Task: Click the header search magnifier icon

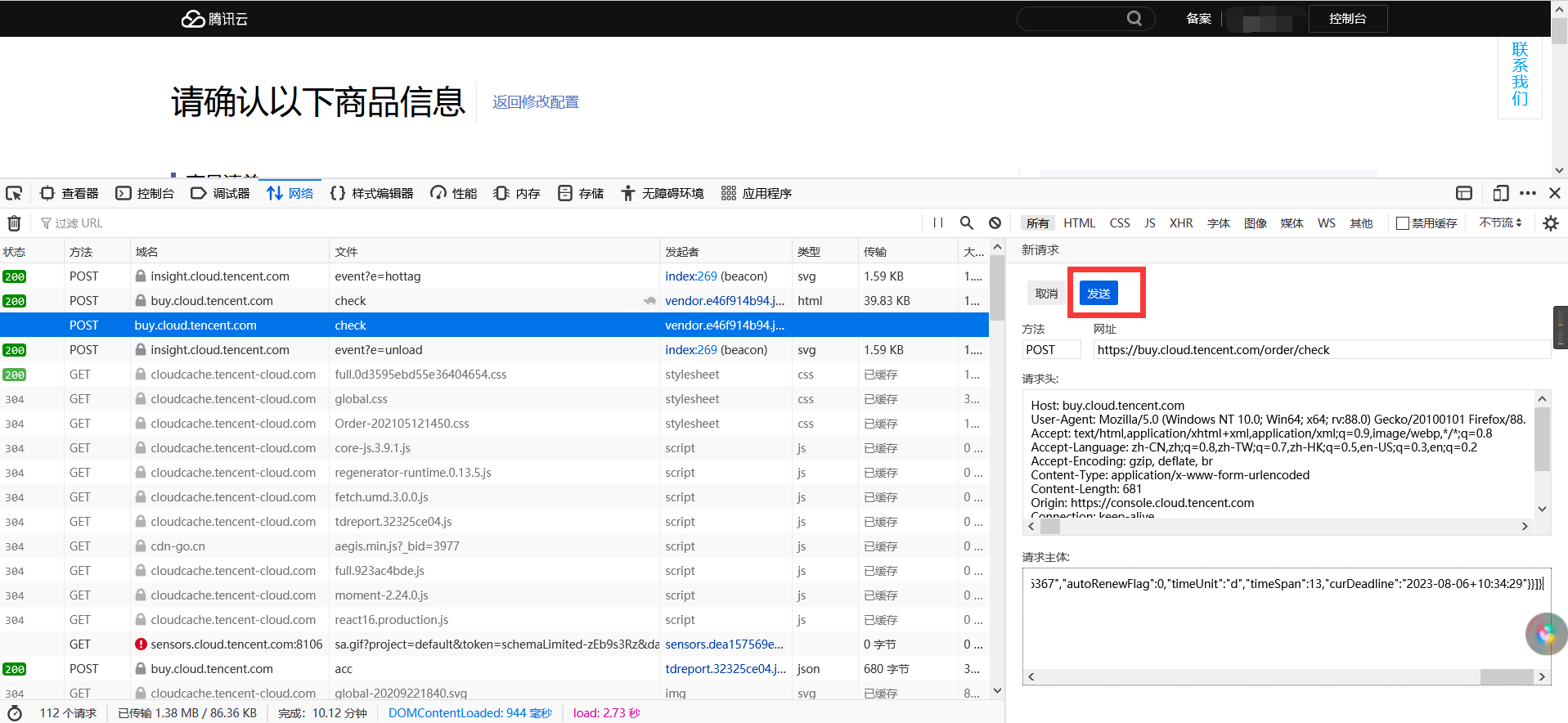Action: 1134,18
